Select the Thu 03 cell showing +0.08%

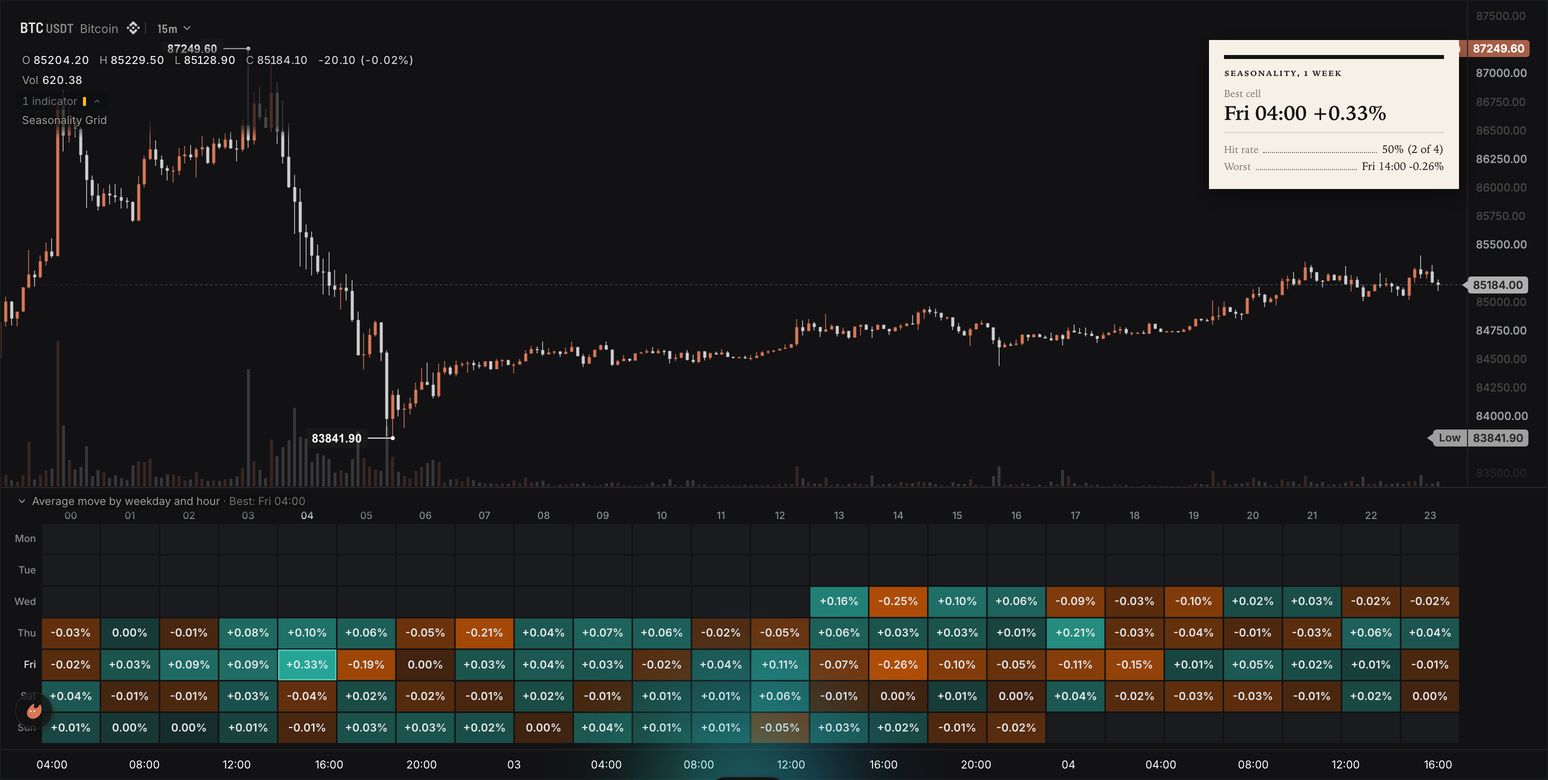(x=248, y=633)
